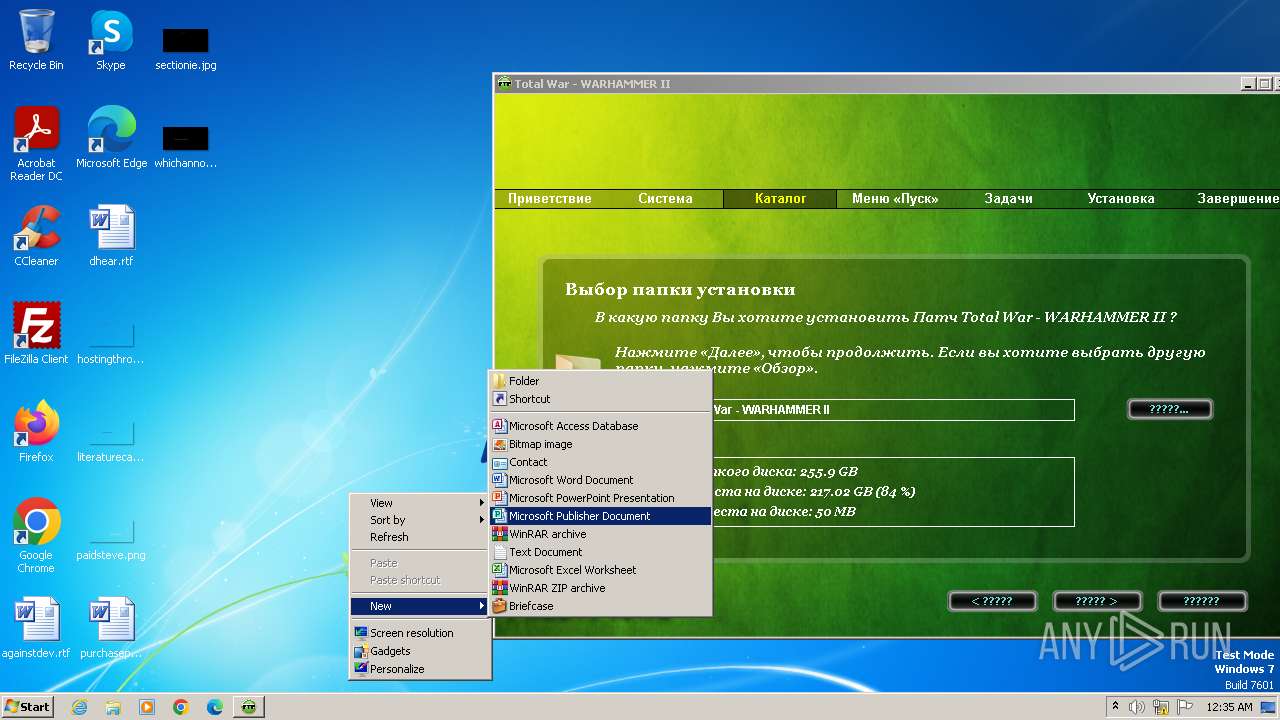Select the purchasep... document icon
1280x720 pixels.
[x=111, y=628]
